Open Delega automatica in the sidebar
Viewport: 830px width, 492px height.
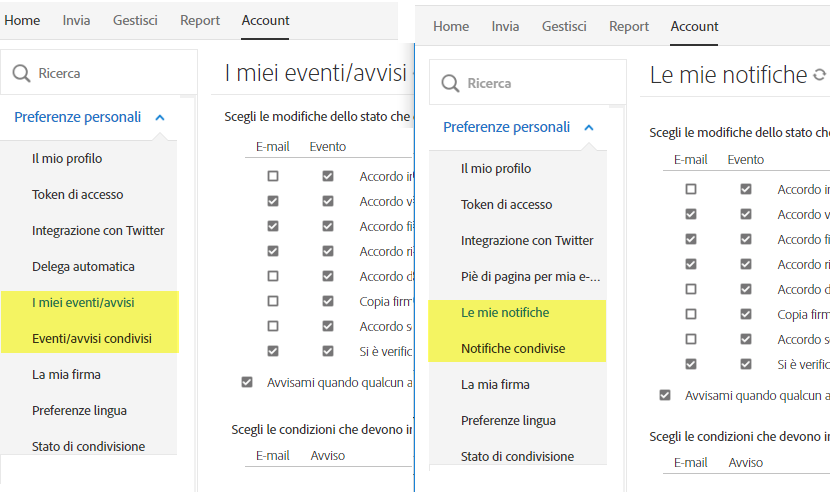pyautogui.click(x=83, y=267)
